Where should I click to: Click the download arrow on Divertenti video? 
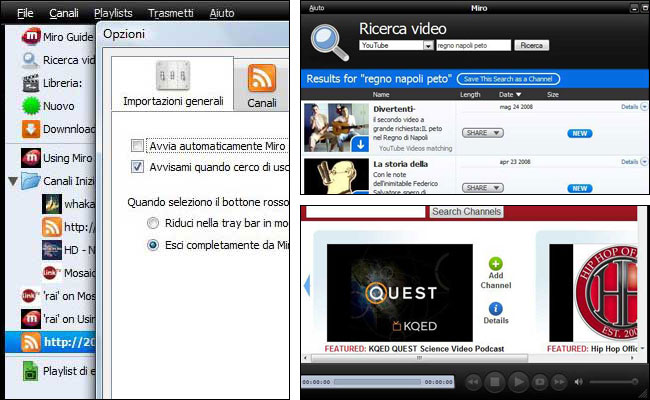pyautogui.click(x=359, y=145)
